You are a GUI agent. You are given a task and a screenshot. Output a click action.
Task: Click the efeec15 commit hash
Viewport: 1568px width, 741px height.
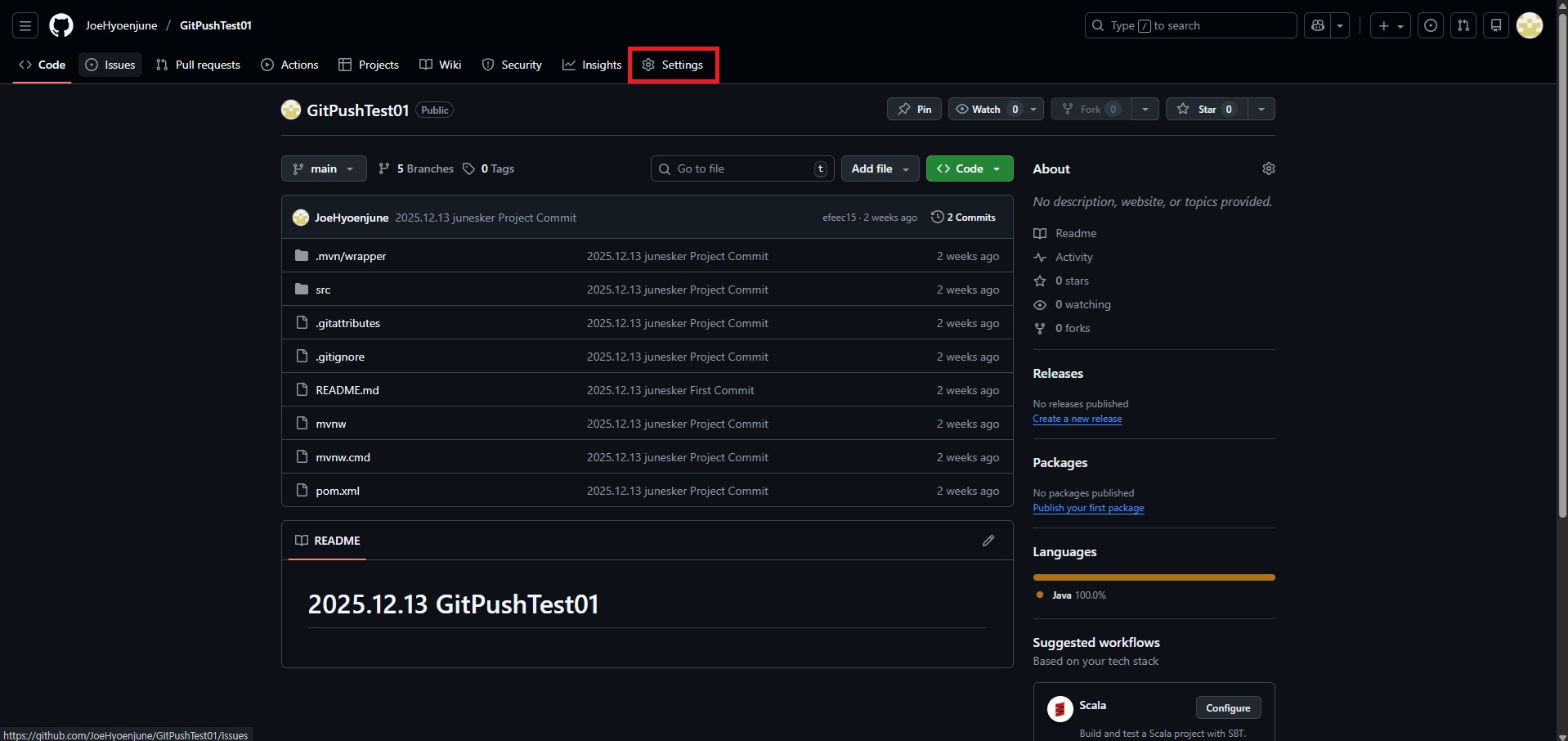(839, 218)
